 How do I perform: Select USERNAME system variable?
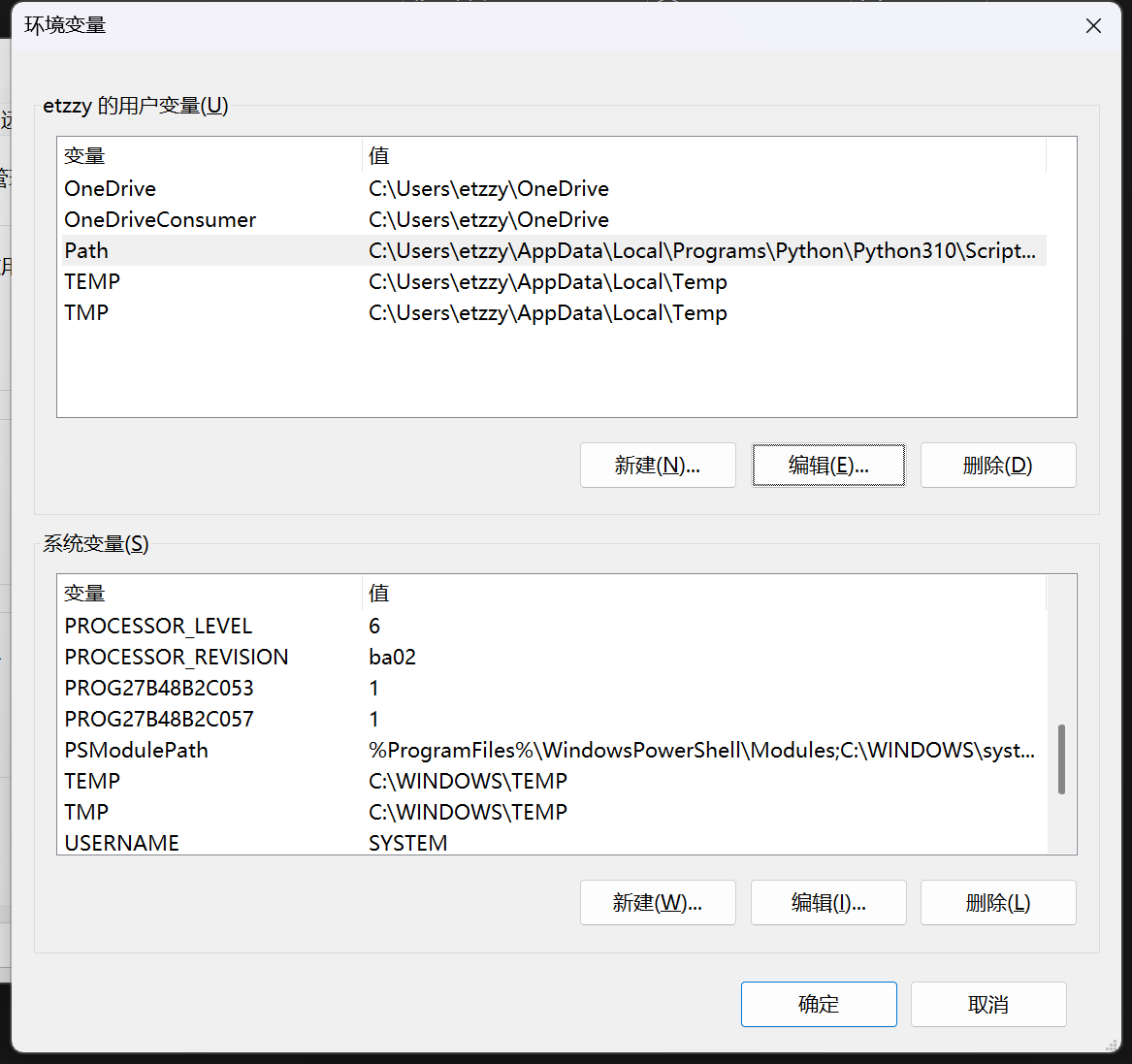coord(554,842)
